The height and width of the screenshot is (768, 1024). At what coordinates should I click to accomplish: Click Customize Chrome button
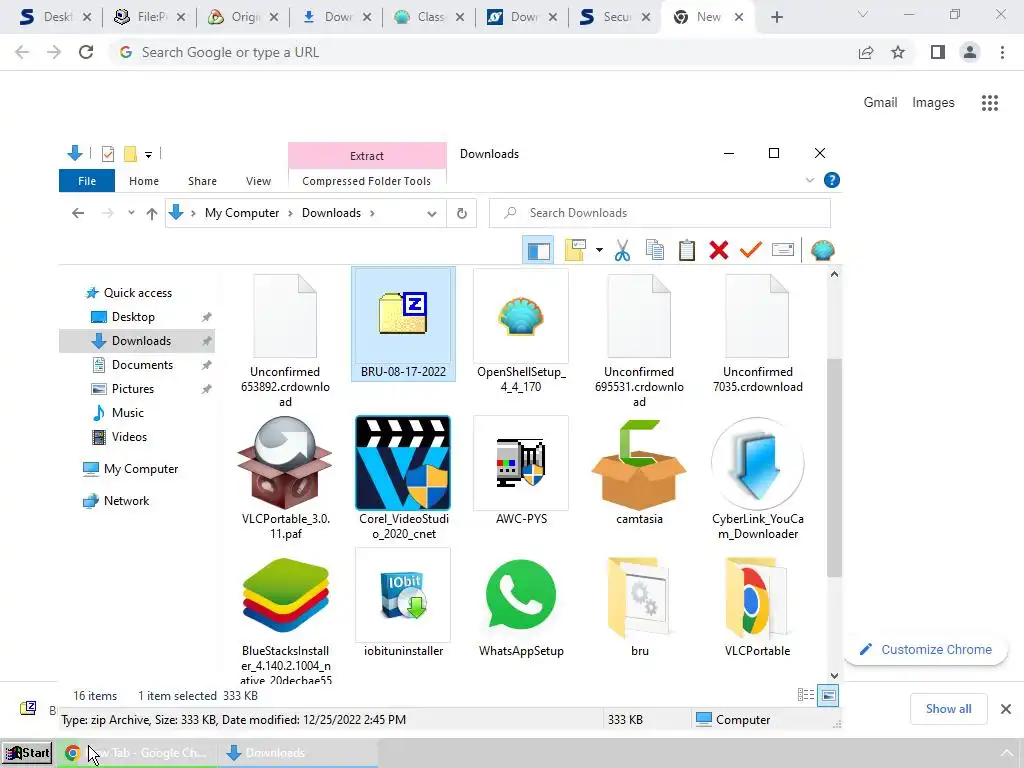pyautogui.click(x=926, y=650)
